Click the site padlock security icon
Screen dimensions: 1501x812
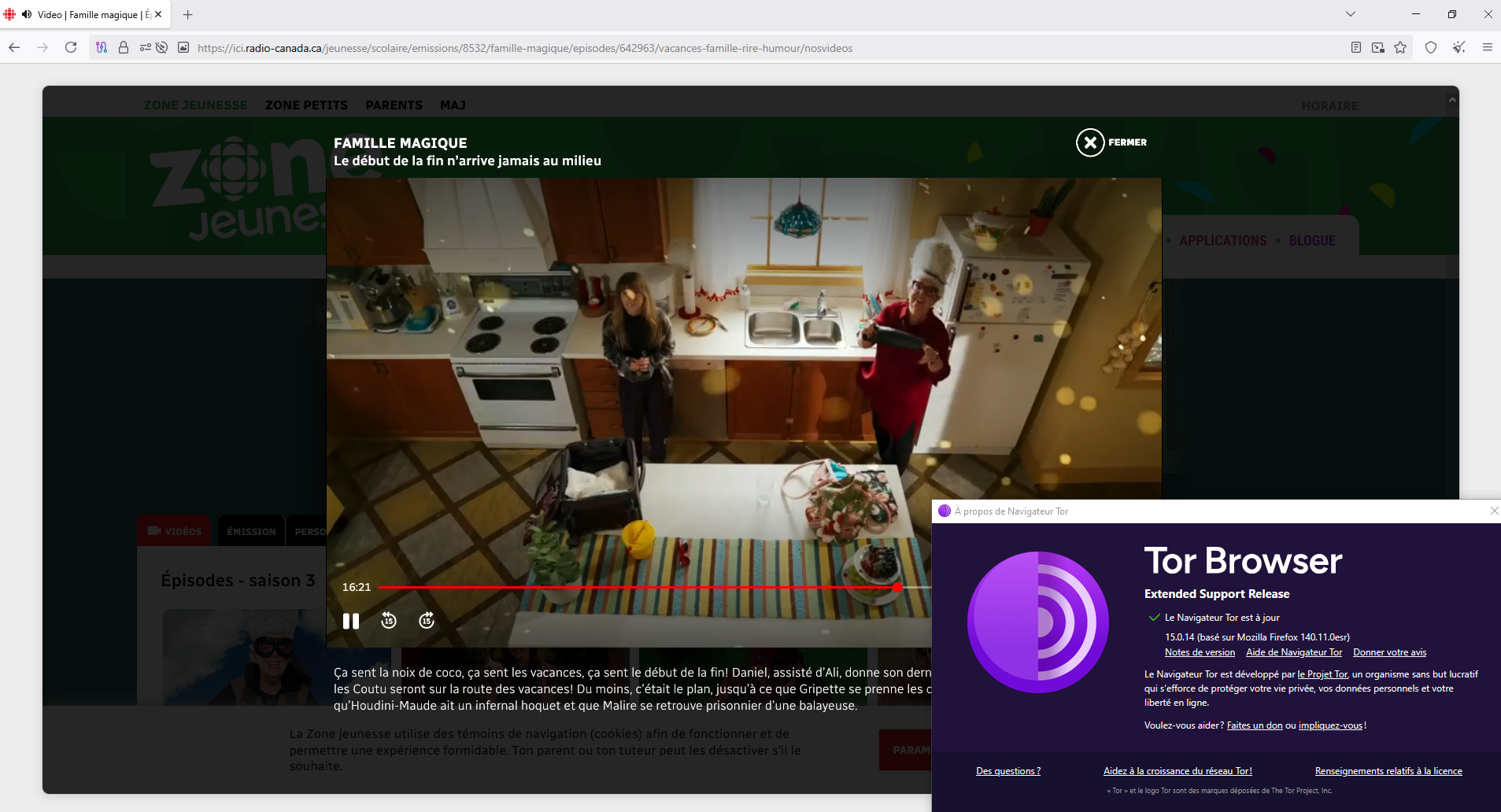[124, 48]
